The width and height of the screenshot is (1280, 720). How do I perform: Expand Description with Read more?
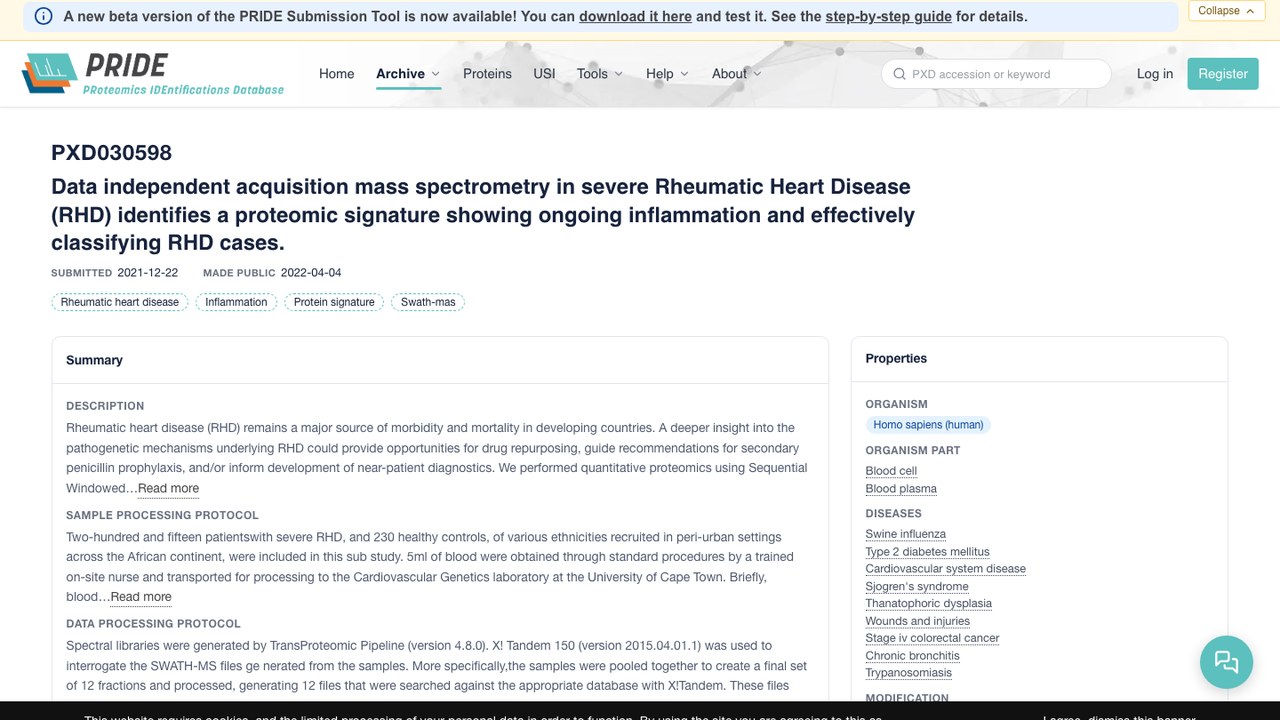(x=168, y=489)
